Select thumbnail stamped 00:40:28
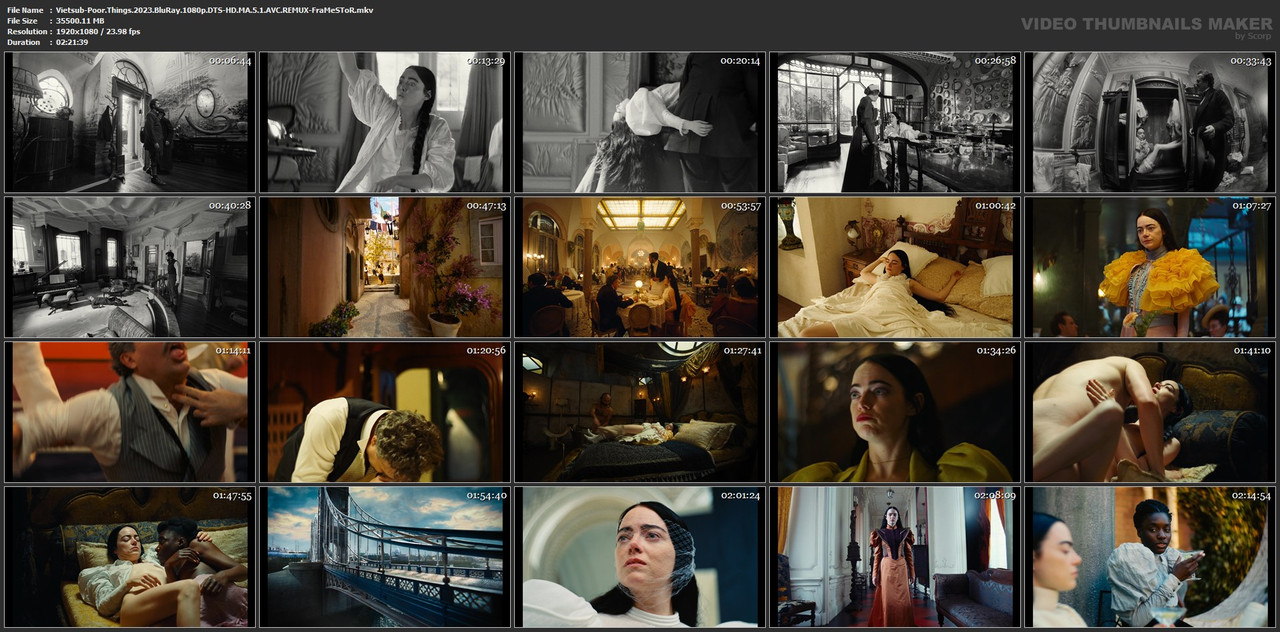Viewport: 1280px width, 632px height. coord(129,267)
